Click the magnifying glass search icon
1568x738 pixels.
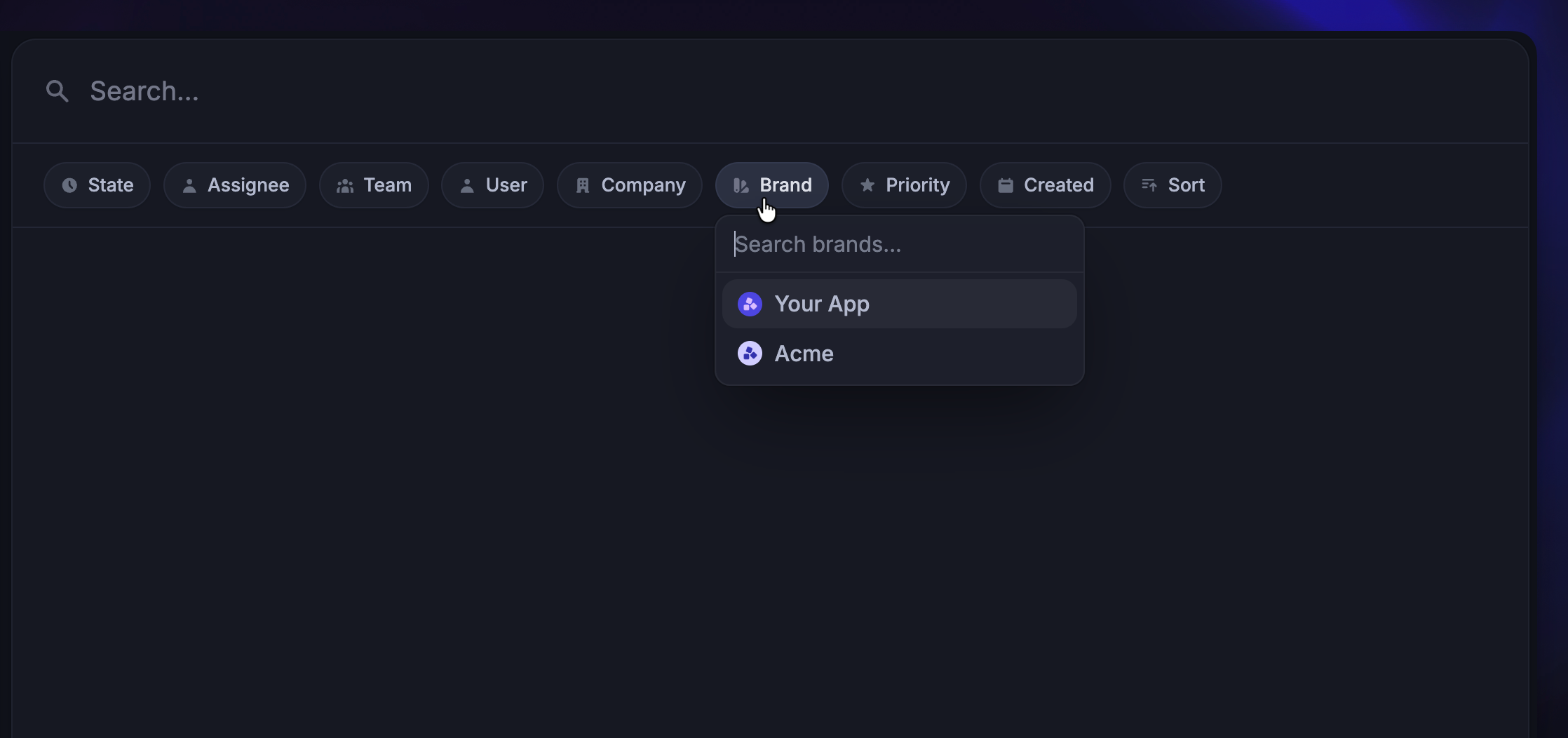pos(58,90)
